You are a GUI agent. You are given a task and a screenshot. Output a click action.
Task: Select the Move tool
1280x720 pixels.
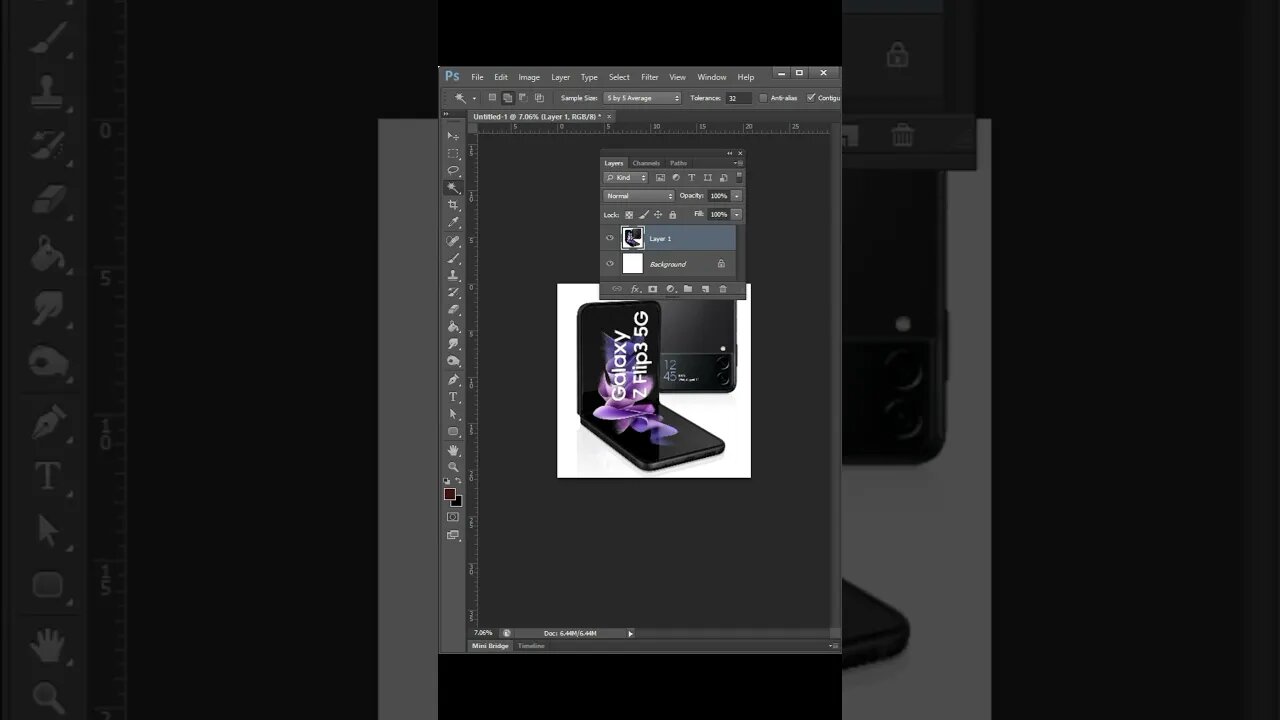[x=453, y=136]
